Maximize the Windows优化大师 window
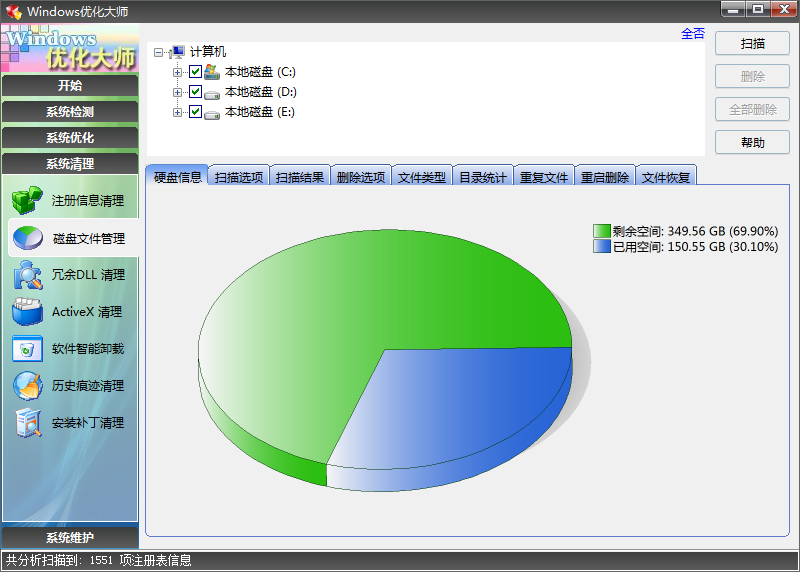Screen dimensions: 800x572 758,9
